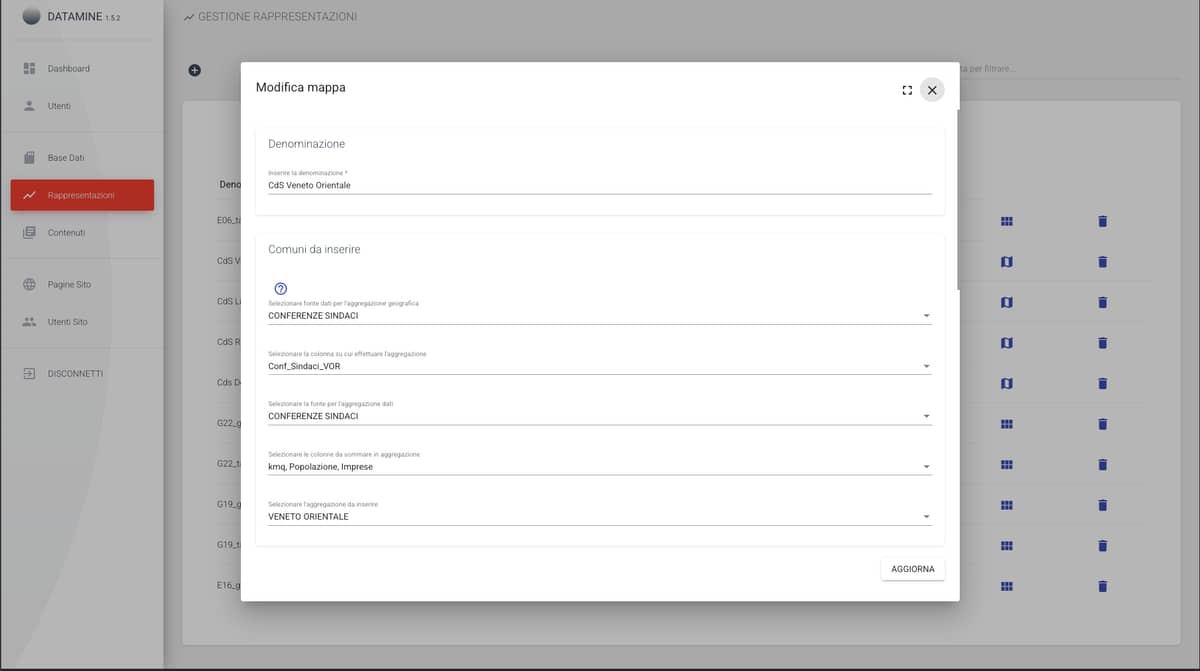1200x671 pixels.
Task: Click DISCONNETTI to log out
Action: pos(82,373)
